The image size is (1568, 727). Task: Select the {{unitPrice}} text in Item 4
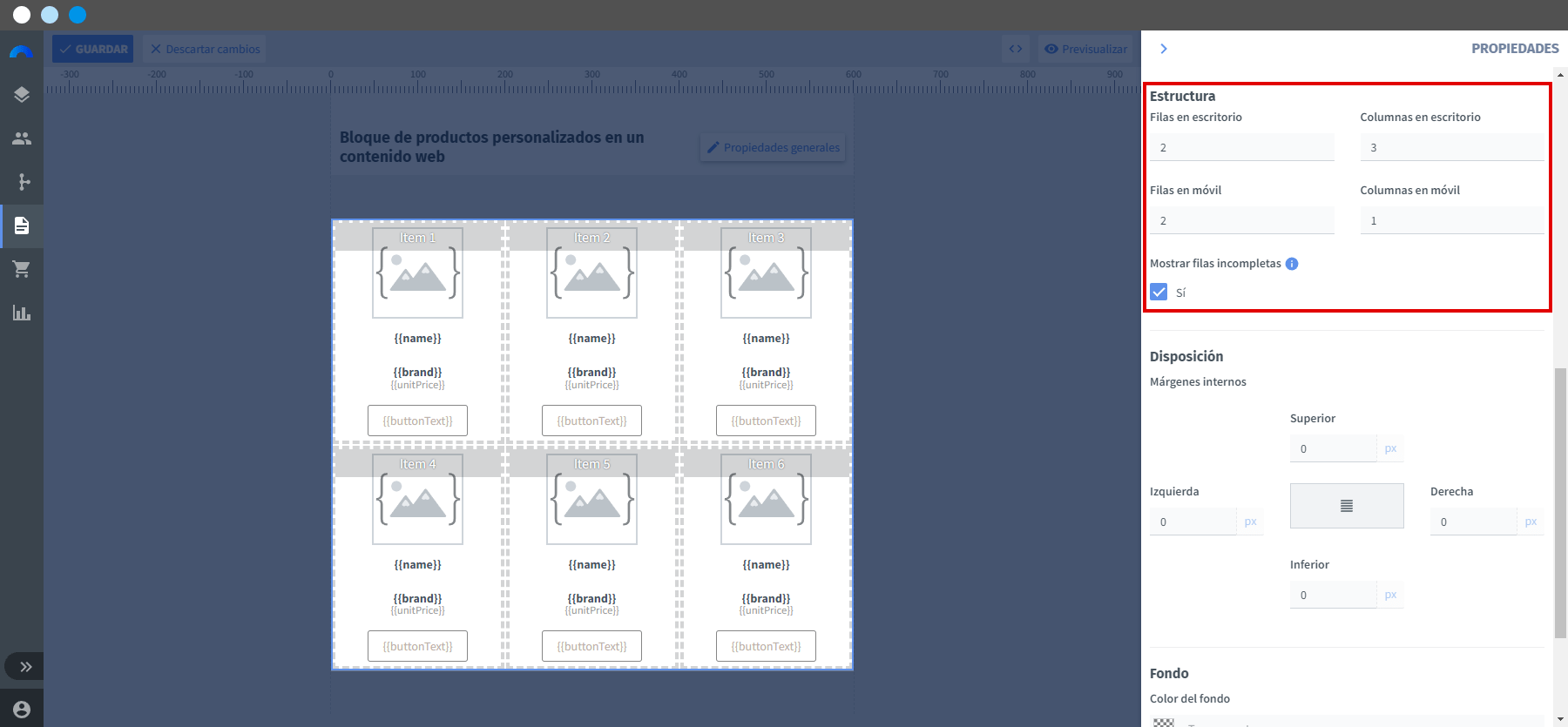tap(417, 610)
